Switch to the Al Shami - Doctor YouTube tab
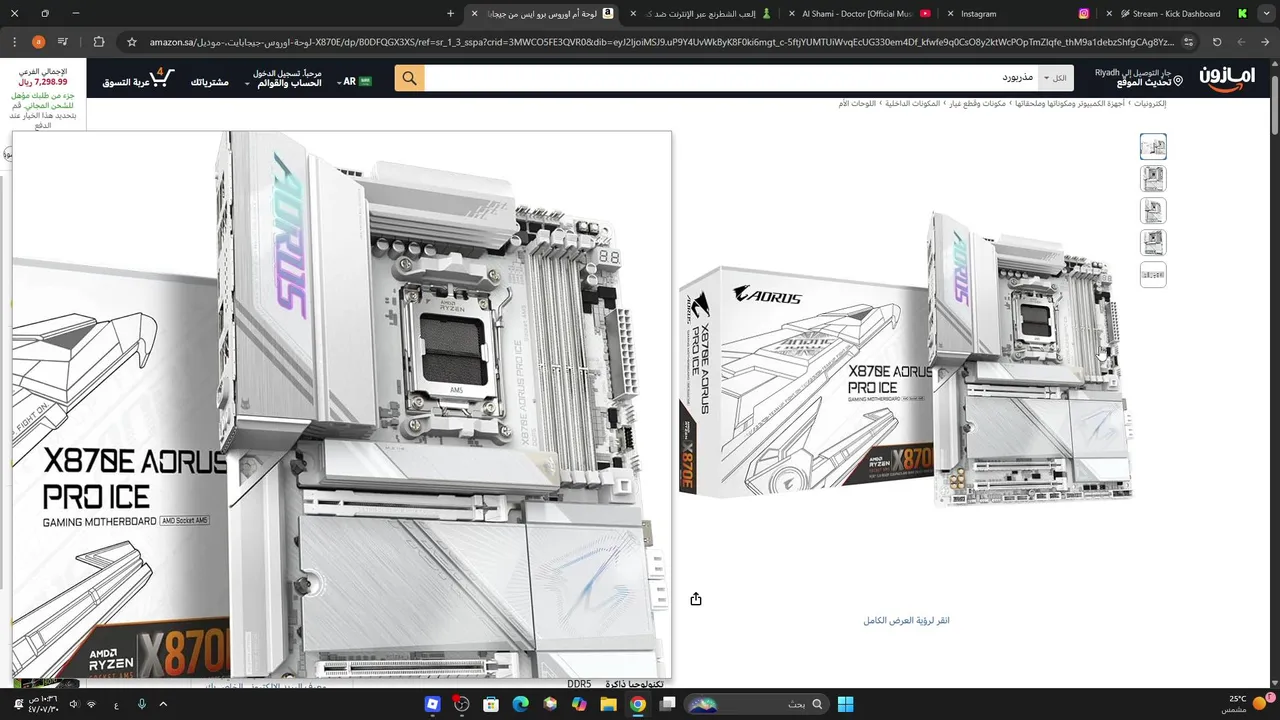 [860, 13]
